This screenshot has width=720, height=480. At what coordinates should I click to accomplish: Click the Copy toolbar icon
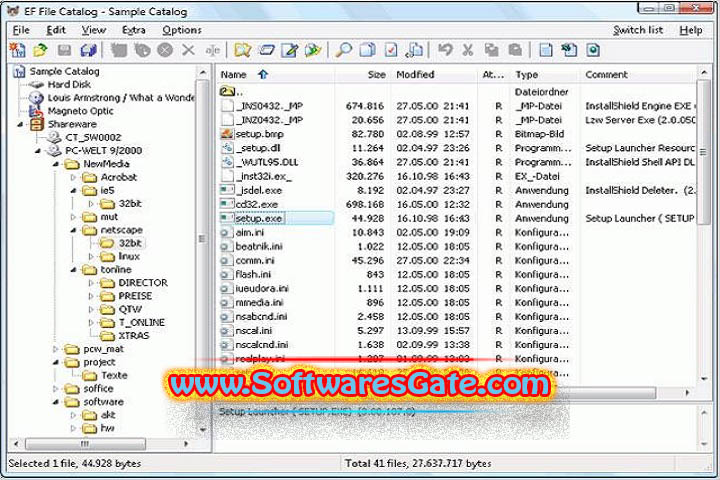pyautogui.click(x=492, y=50)
